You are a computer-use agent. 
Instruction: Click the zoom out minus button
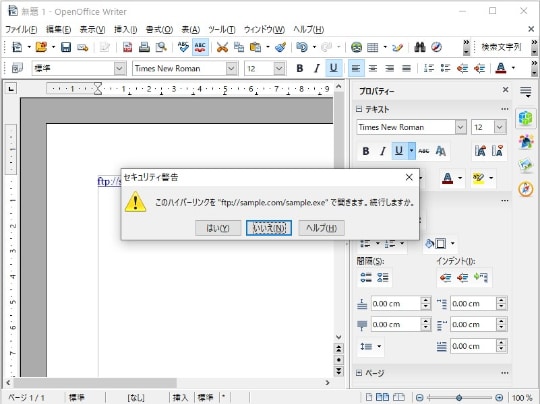pyautogui.click(x=419, y=398)
